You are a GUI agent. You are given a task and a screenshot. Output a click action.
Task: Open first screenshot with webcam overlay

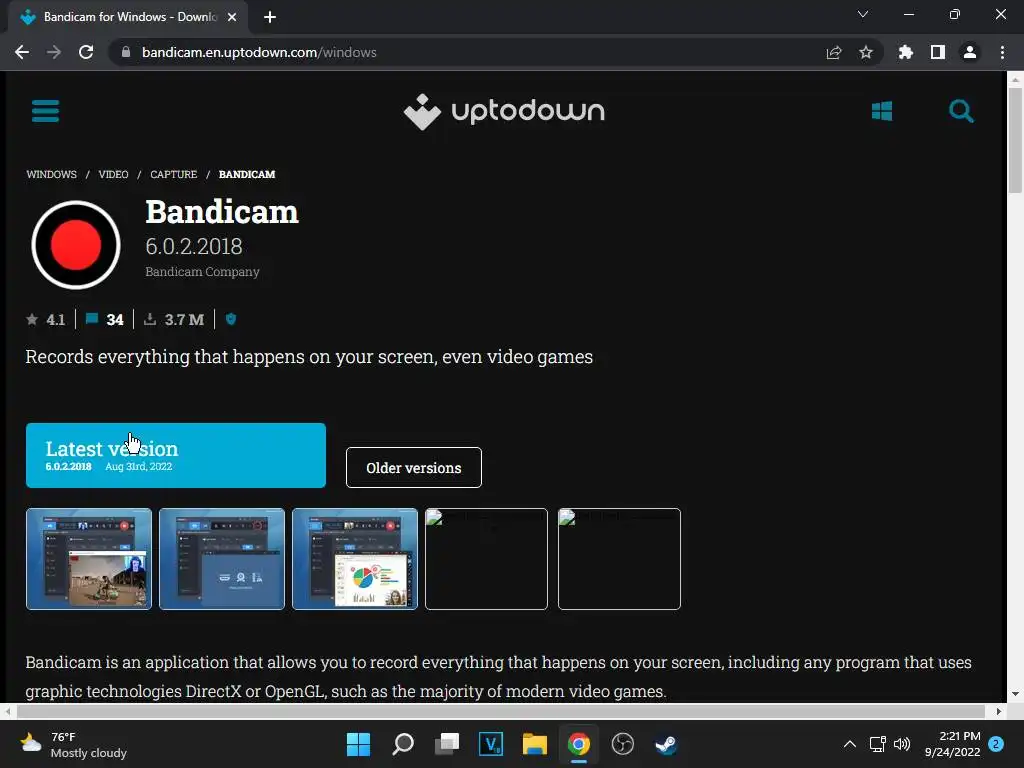coord(89,559)
